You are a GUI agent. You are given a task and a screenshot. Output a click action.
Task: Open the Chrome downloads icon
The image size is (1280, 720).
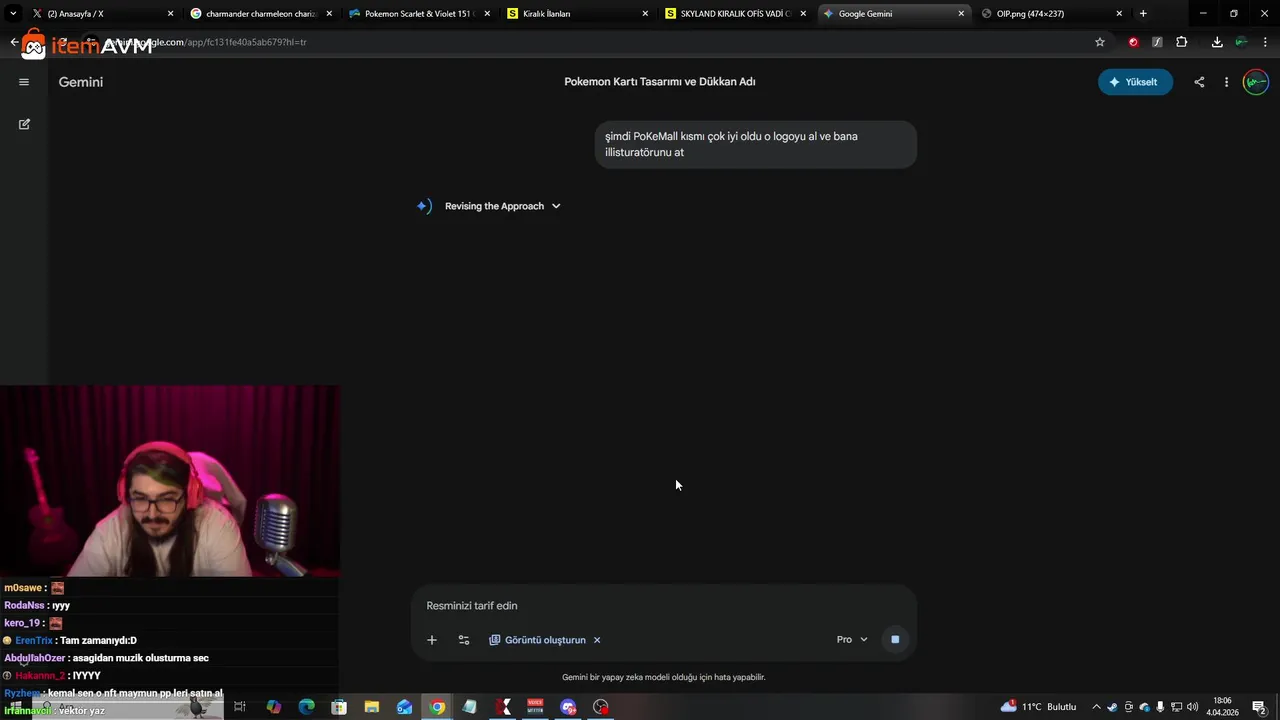point(1217,42)
